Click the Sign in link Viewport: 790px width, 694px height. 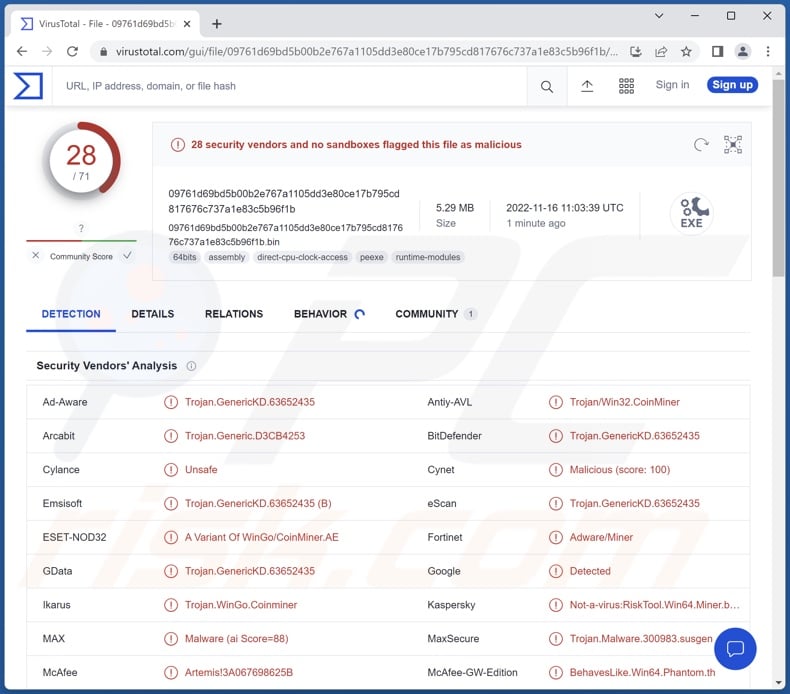point(672,85)
